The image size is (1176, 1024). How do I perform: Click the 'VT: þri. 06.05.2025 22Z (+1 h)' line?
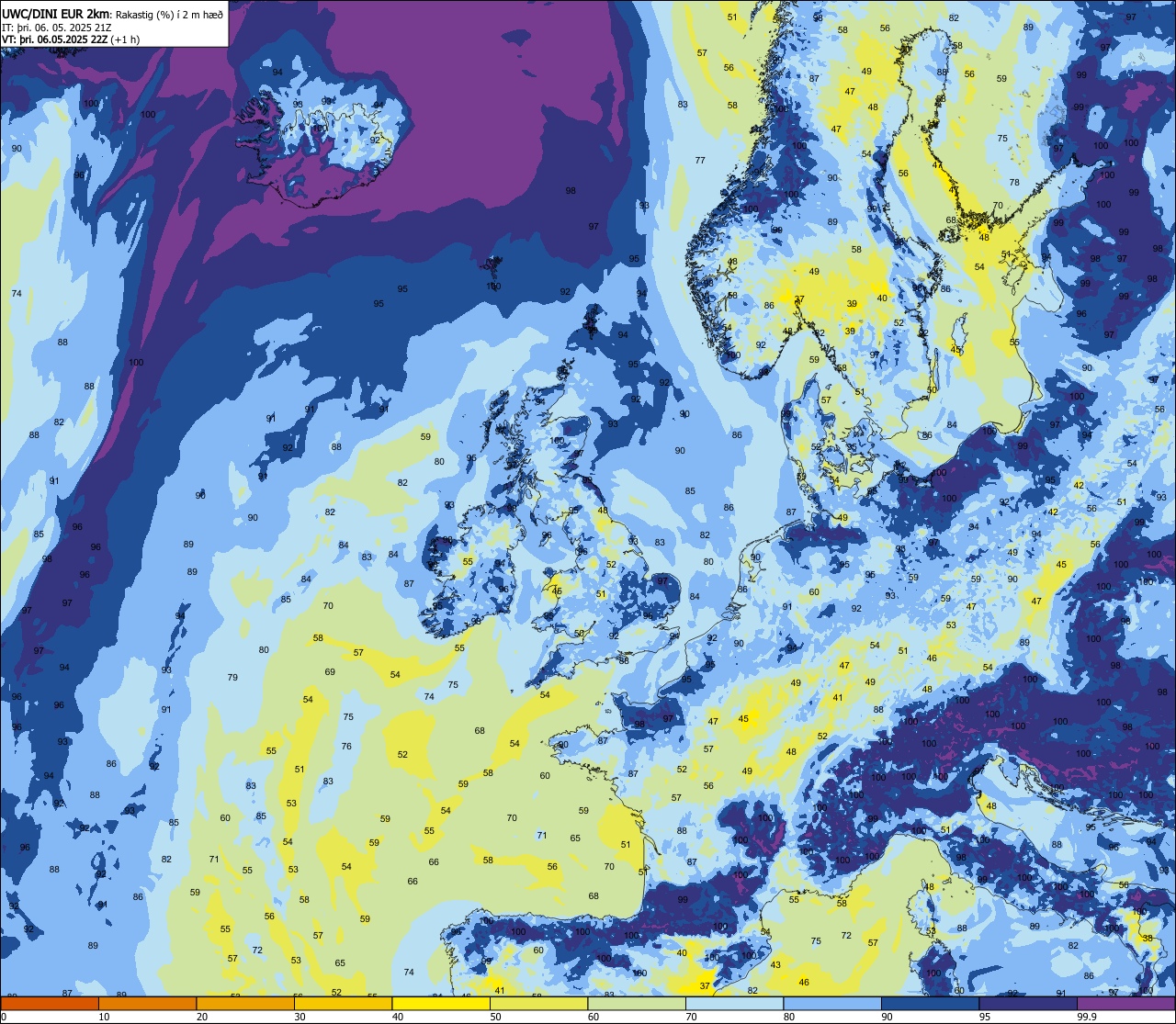[71, 39]
